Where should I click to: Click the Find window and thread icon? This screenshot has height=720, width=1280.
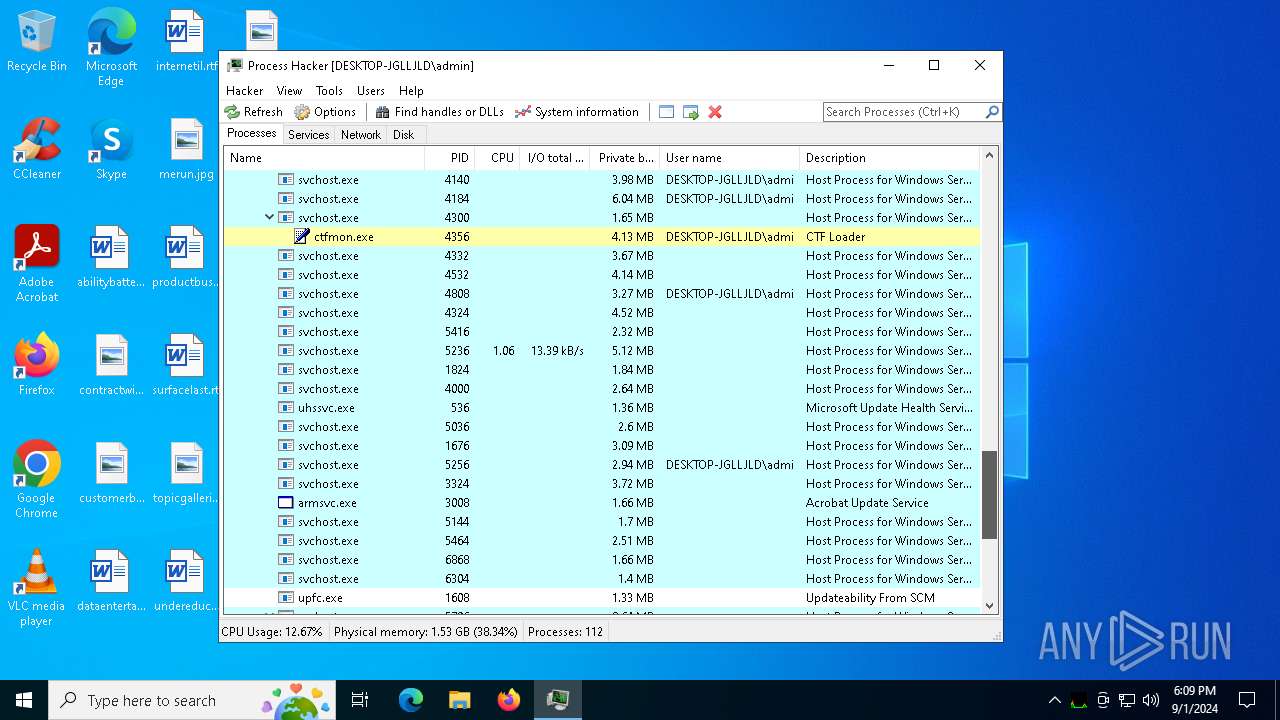(691, 112)
